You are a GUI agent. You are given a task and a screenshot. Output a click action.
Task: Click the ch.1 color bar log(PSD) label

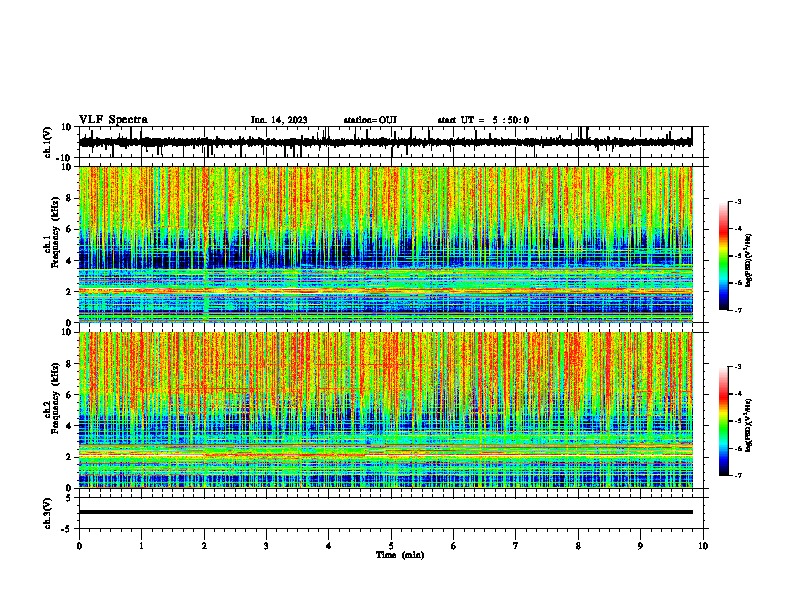click(748, 261)
